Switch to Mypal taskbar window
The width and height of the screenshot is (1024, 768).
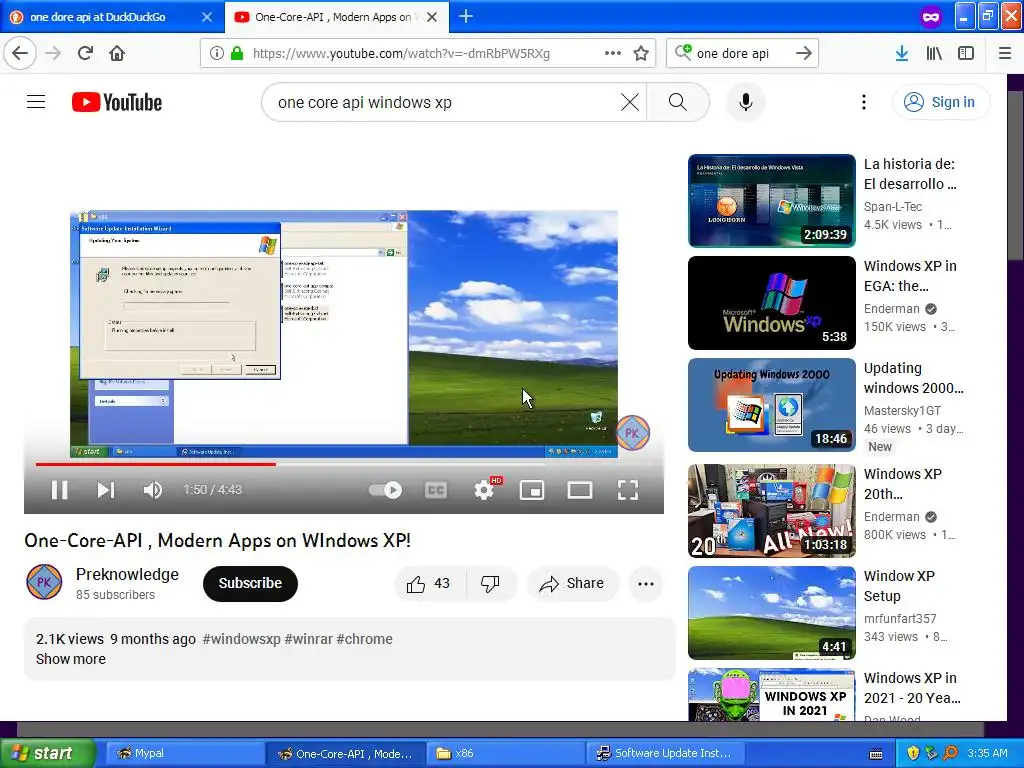184,753
